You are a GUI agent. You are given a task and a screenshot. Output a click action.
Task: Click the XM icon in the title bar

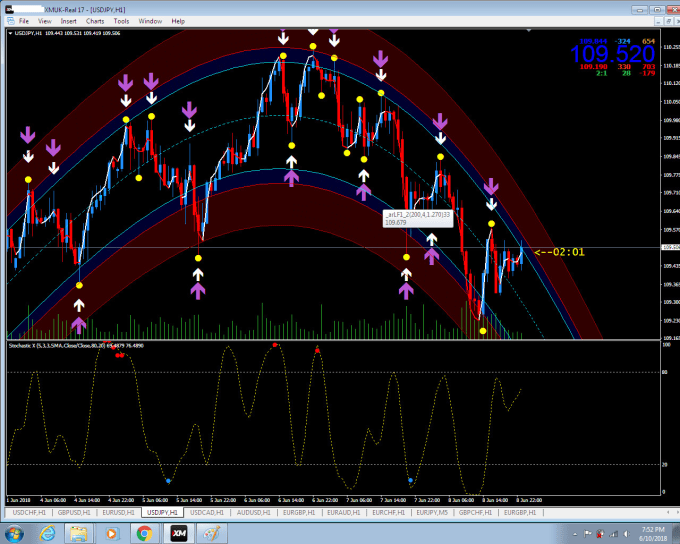9,9
